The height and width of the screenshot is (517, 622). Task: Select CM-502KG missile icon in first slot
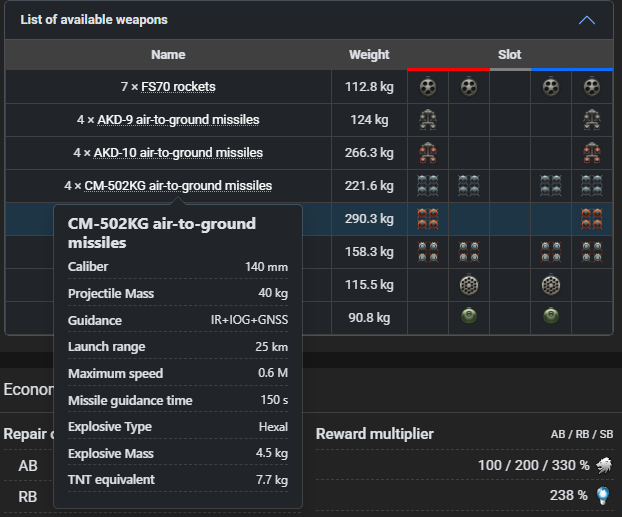click(x=428, y=186)
